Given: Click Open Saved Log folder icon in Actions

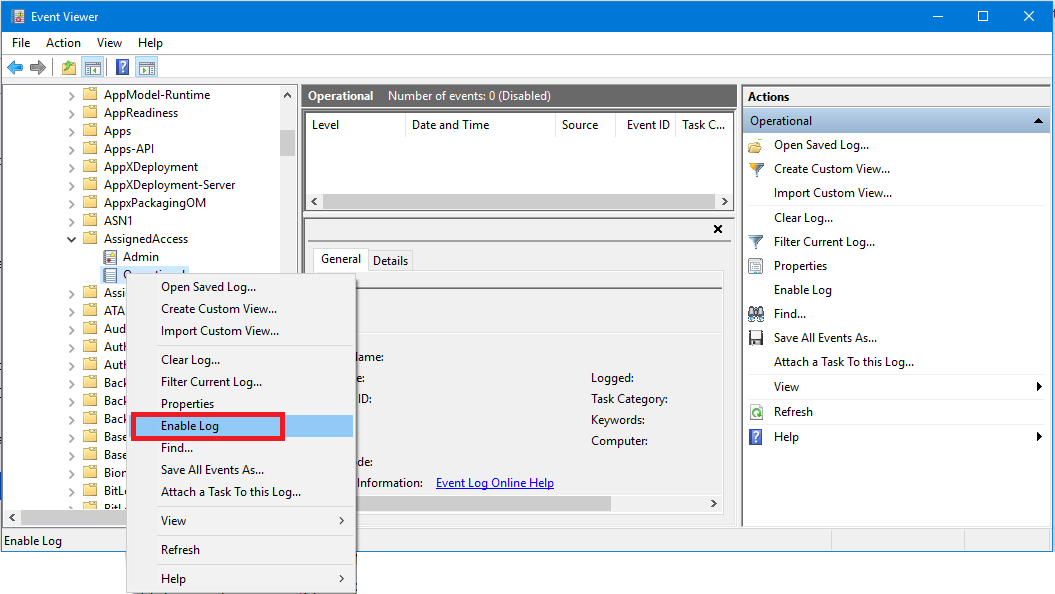Looking at the screenshot, I should pyautogui.click(x=756, y=145).
